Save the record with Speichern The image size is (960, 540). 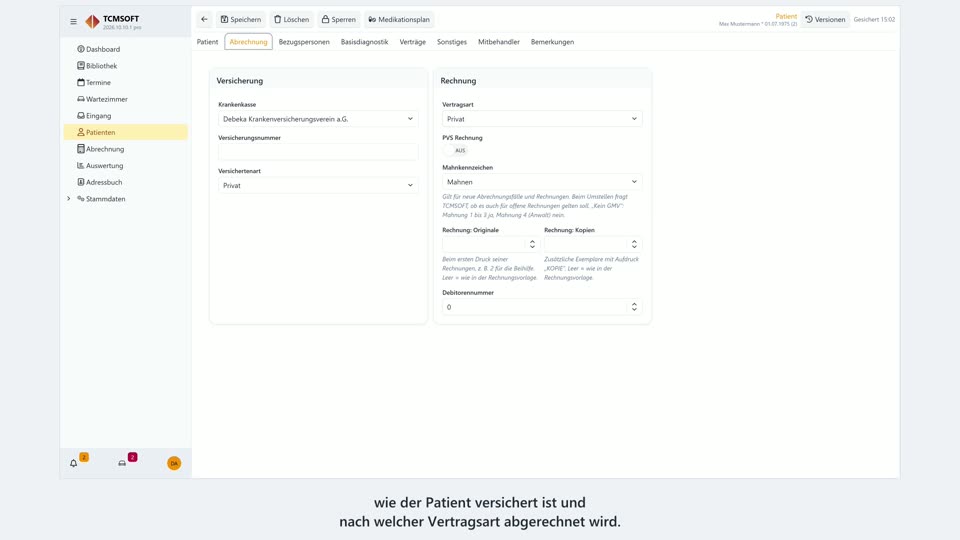point(241,20)
